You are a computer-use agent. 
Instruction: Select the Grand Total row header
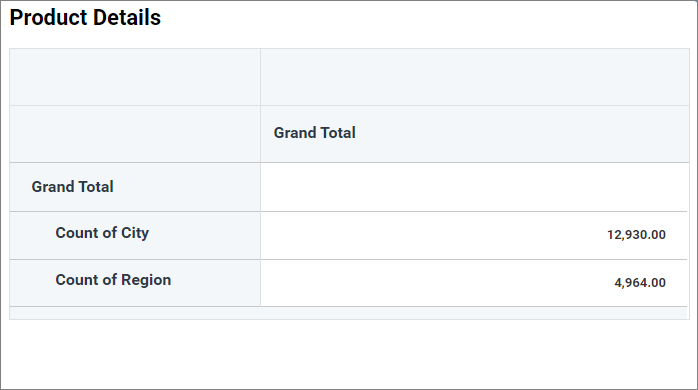135,187
